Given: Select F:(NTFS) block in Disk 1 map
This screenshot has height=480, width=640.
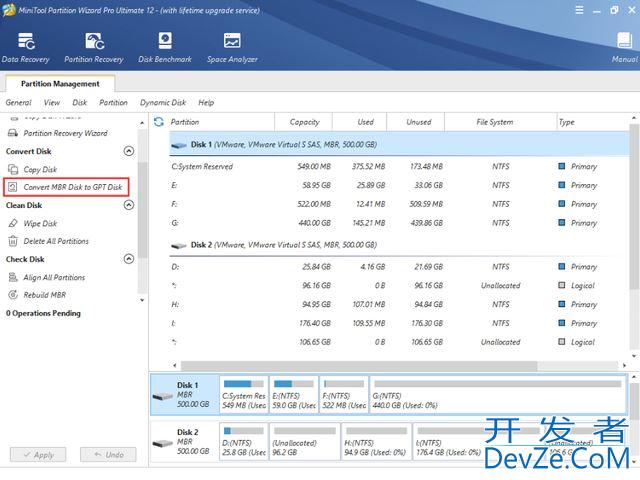Looking at the screenshot, I should coord(344,395).
